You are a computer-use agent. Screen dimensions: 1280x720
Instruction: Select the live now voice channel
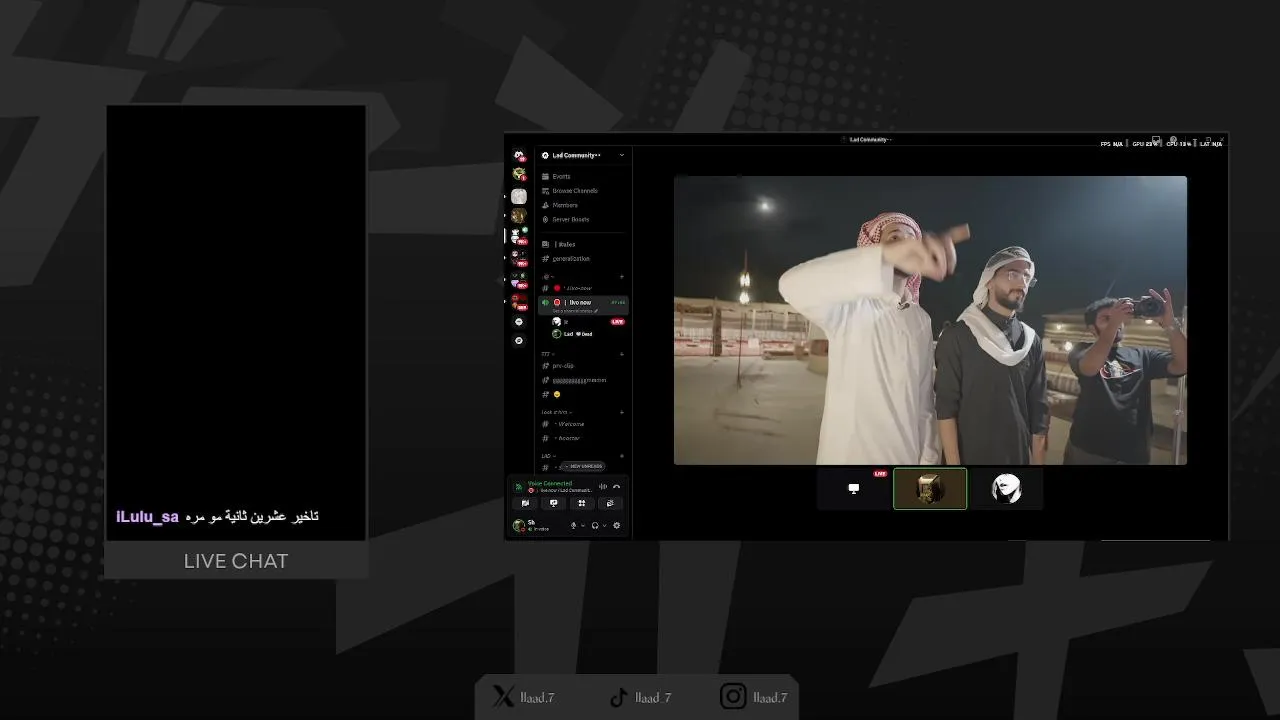[x=583, y=305]
